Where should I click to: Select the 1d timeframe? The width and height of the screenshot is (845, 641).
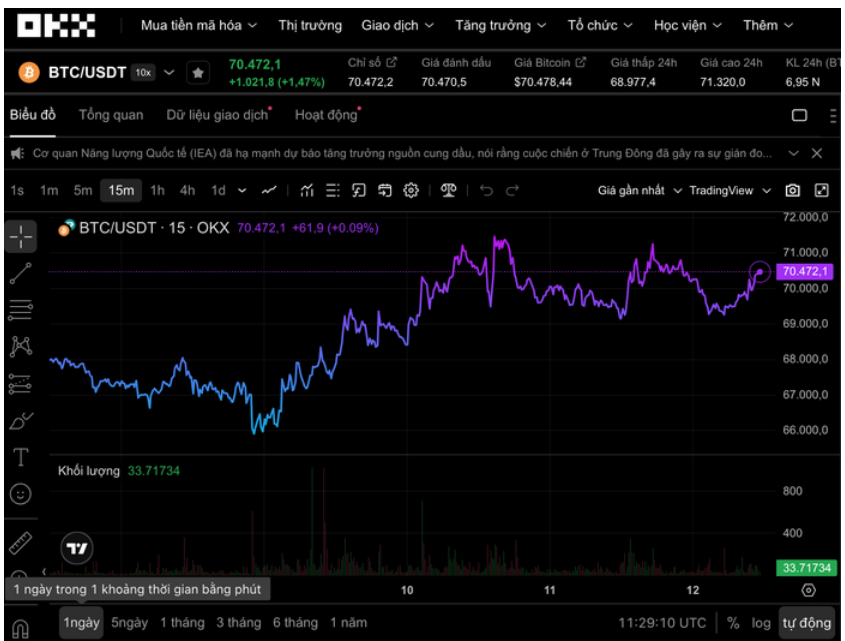pyautogui.click(x=218, y=190)
